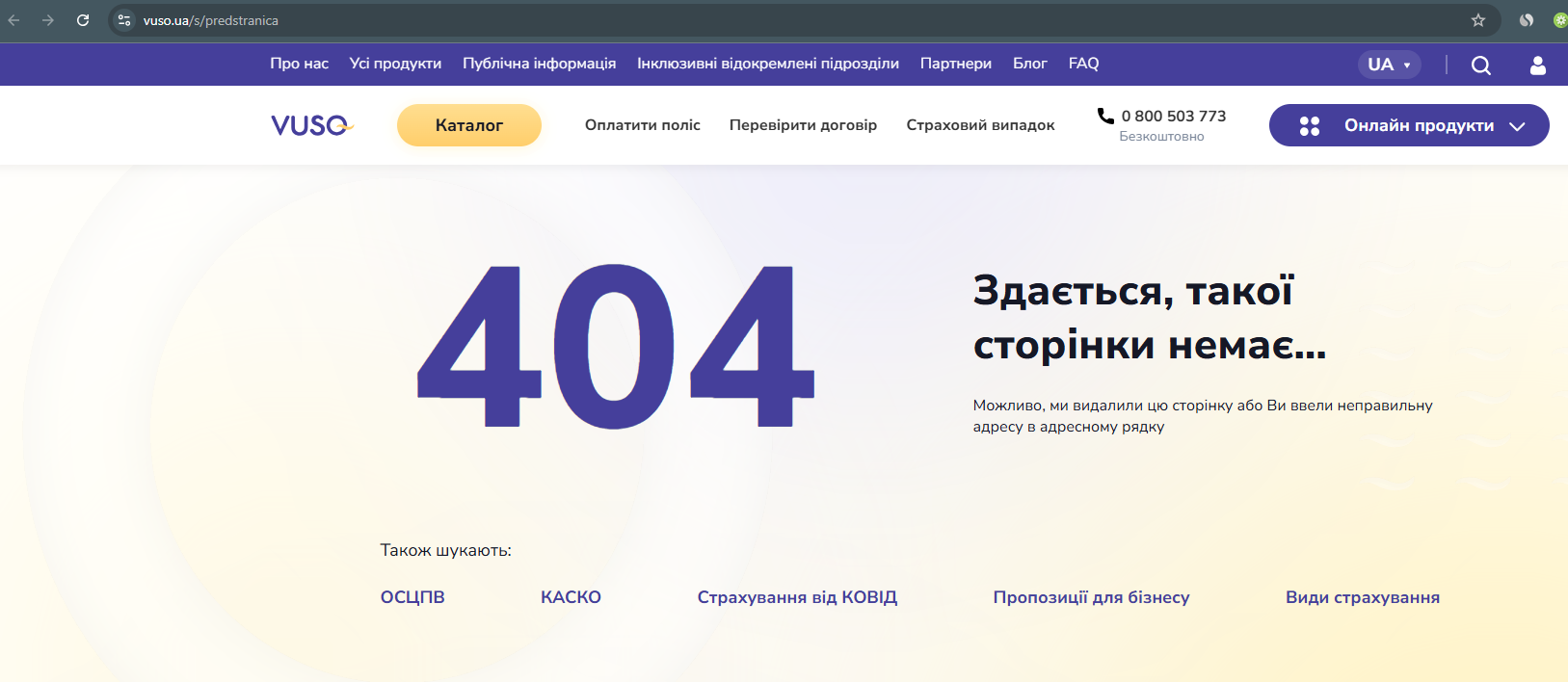Screen dimensions: 1568x682
Task: Open the user account profile icon
Action: coord(1538,65)
